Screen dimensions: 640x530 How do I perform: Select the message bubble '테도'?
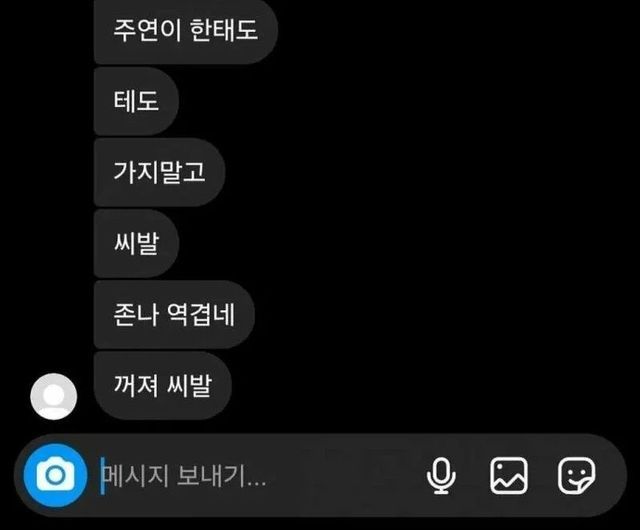[x=136, y=101]
